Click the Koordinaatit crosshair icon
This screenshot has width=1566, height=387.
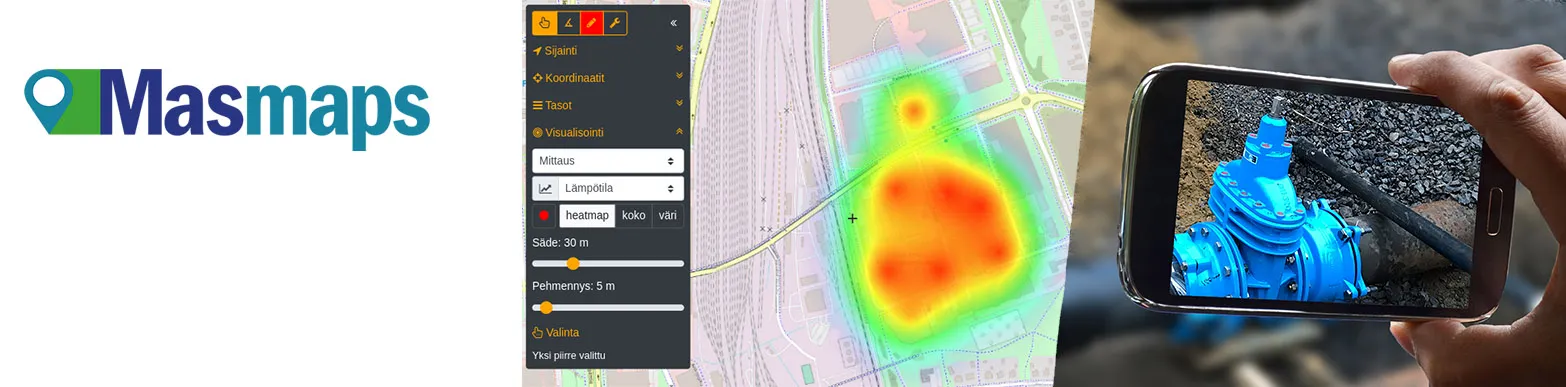(537, 78)
